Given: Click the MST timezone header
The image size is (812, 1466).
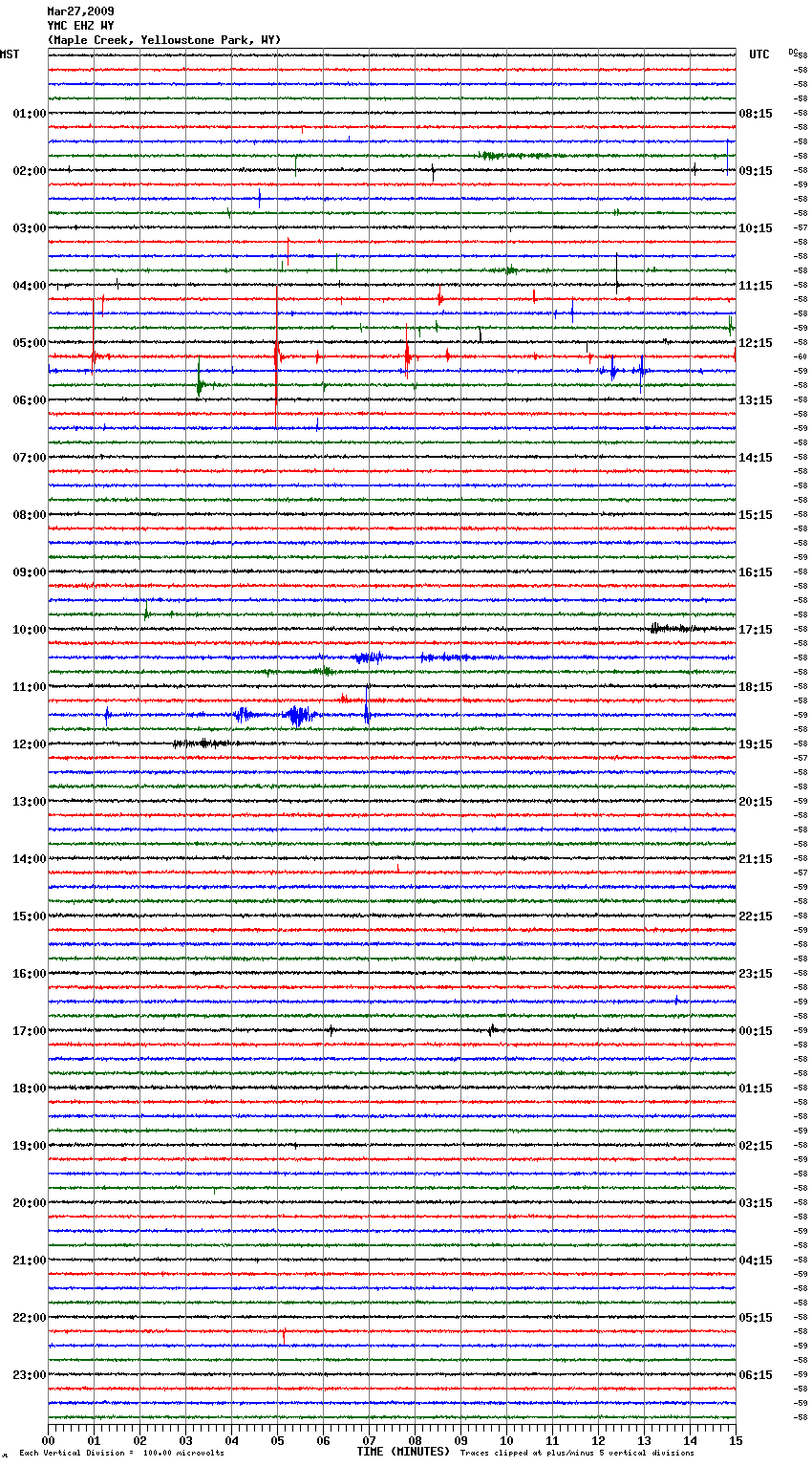Looking at the screenshot, I should click(x=10, y=54).
